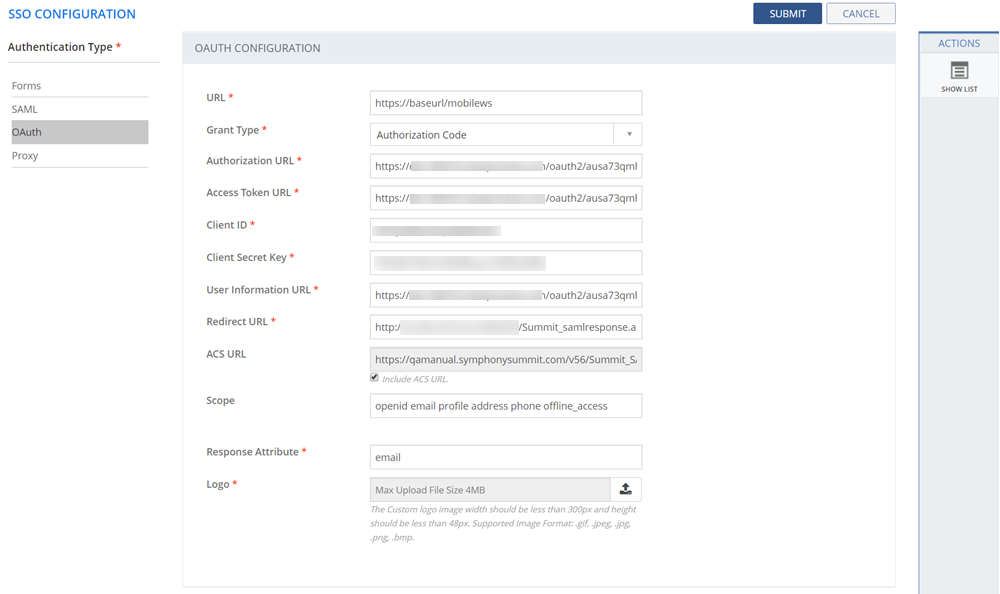Click the Access Token URL field
The height and width of the screenshot is (594, 1000).
coord(505,198)
